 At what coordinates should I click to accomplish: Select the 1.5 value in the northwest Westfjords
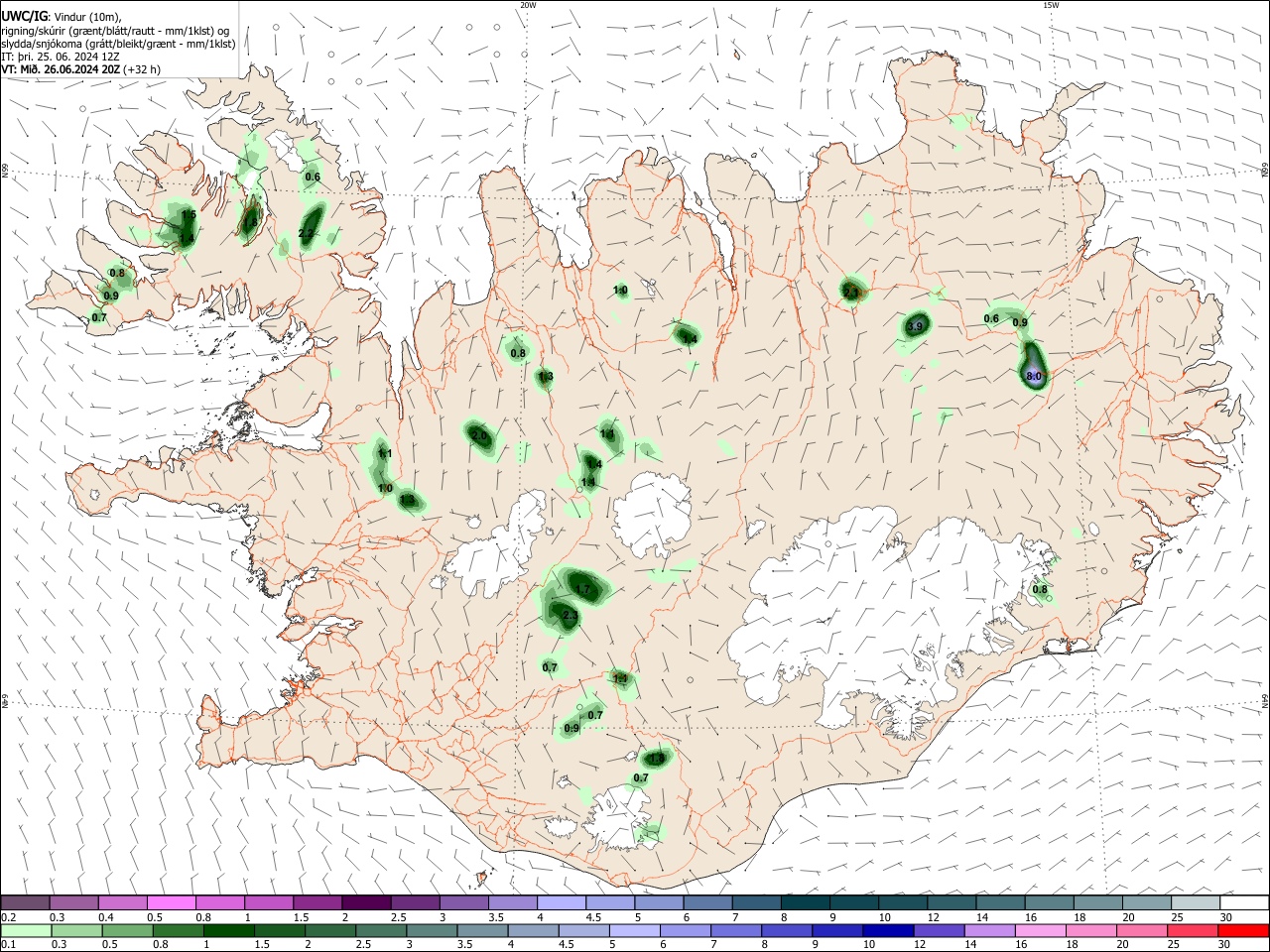[x=189, y=214]
